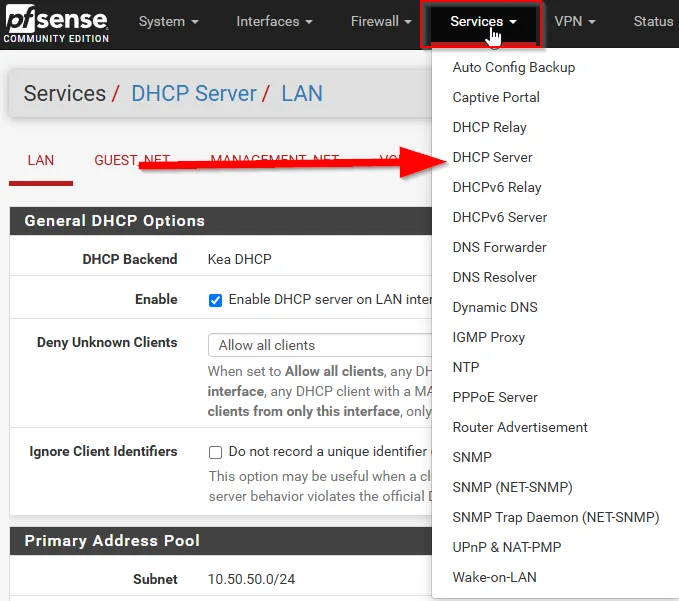Collapse the Services dropdown menu
Viewport: 679px width, 601px height.
(x=483, y=22)
